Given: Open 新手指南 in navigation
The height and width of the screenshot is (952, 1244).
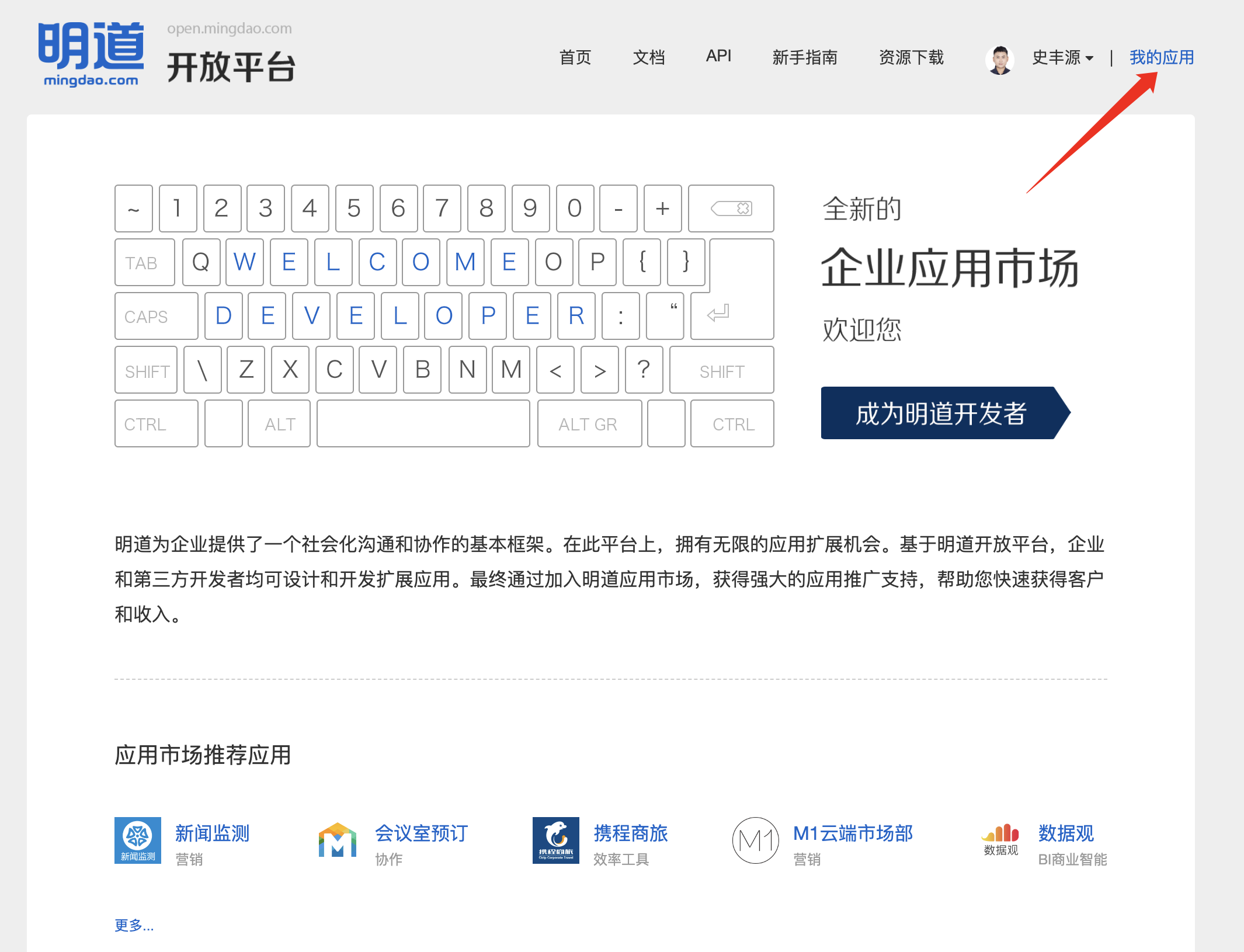Looking at the screenshot, I should tap(805, 57).
